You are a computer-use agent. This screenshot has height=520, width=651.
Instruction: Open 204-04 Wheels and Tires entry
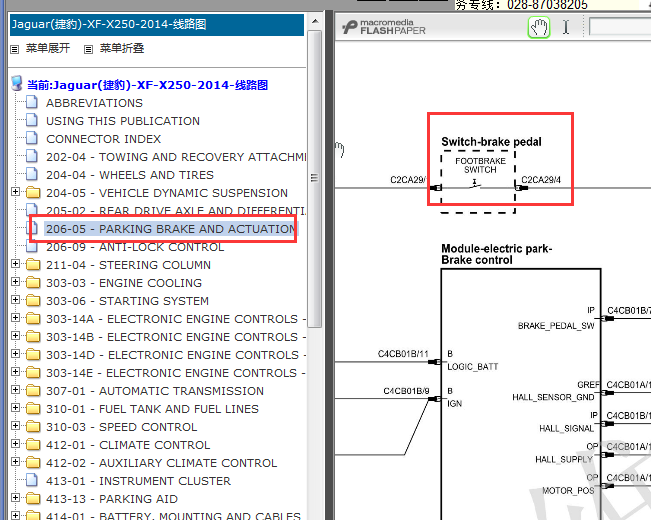pyautogui.click(x=130, y=175)
